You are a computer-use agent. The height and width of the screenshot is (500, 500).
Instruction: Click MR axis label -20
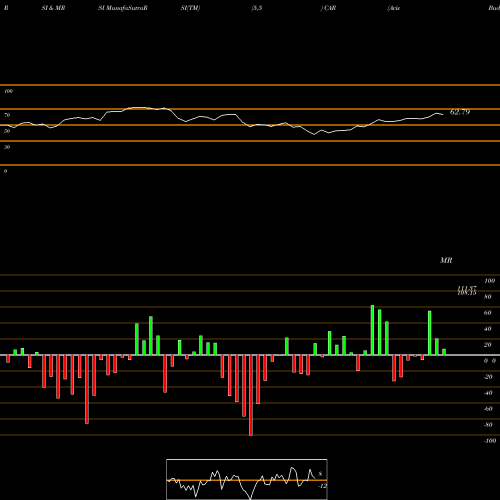[x=488, y=377]
